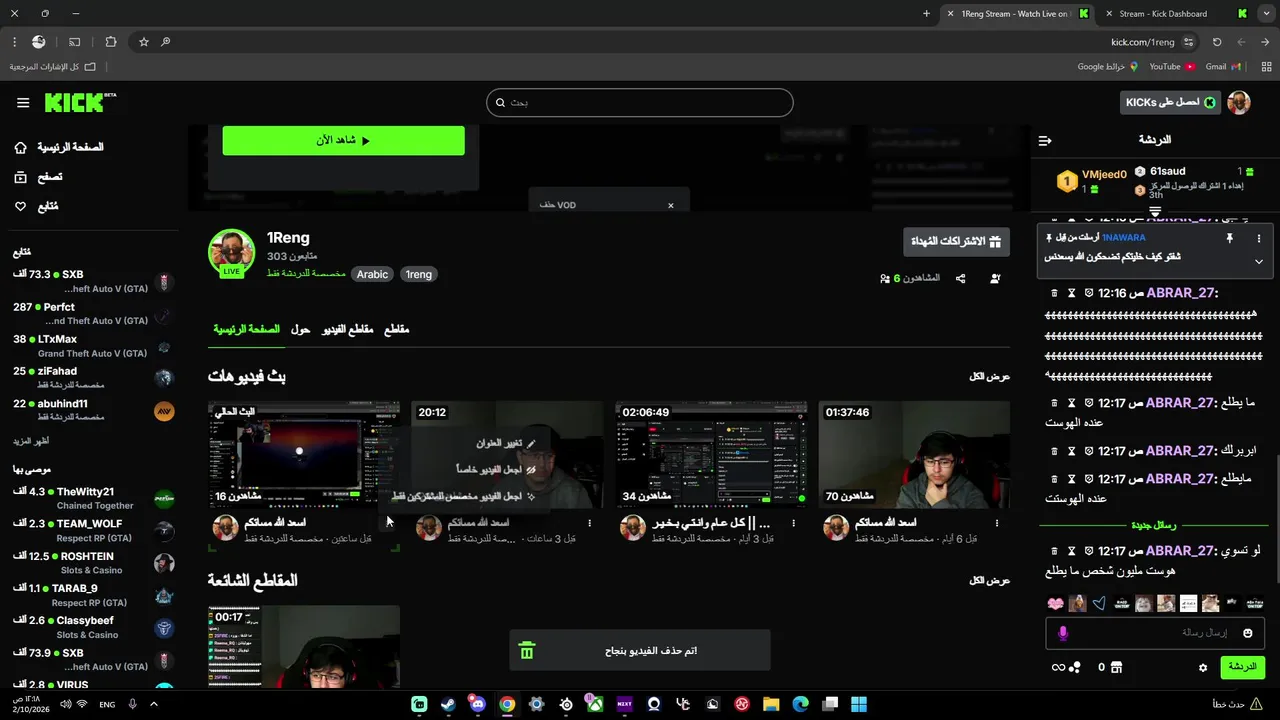Open the 00:17 popular clip thumbnail
The height and width of the screenshot is (720, 1280).
[304, 647]
